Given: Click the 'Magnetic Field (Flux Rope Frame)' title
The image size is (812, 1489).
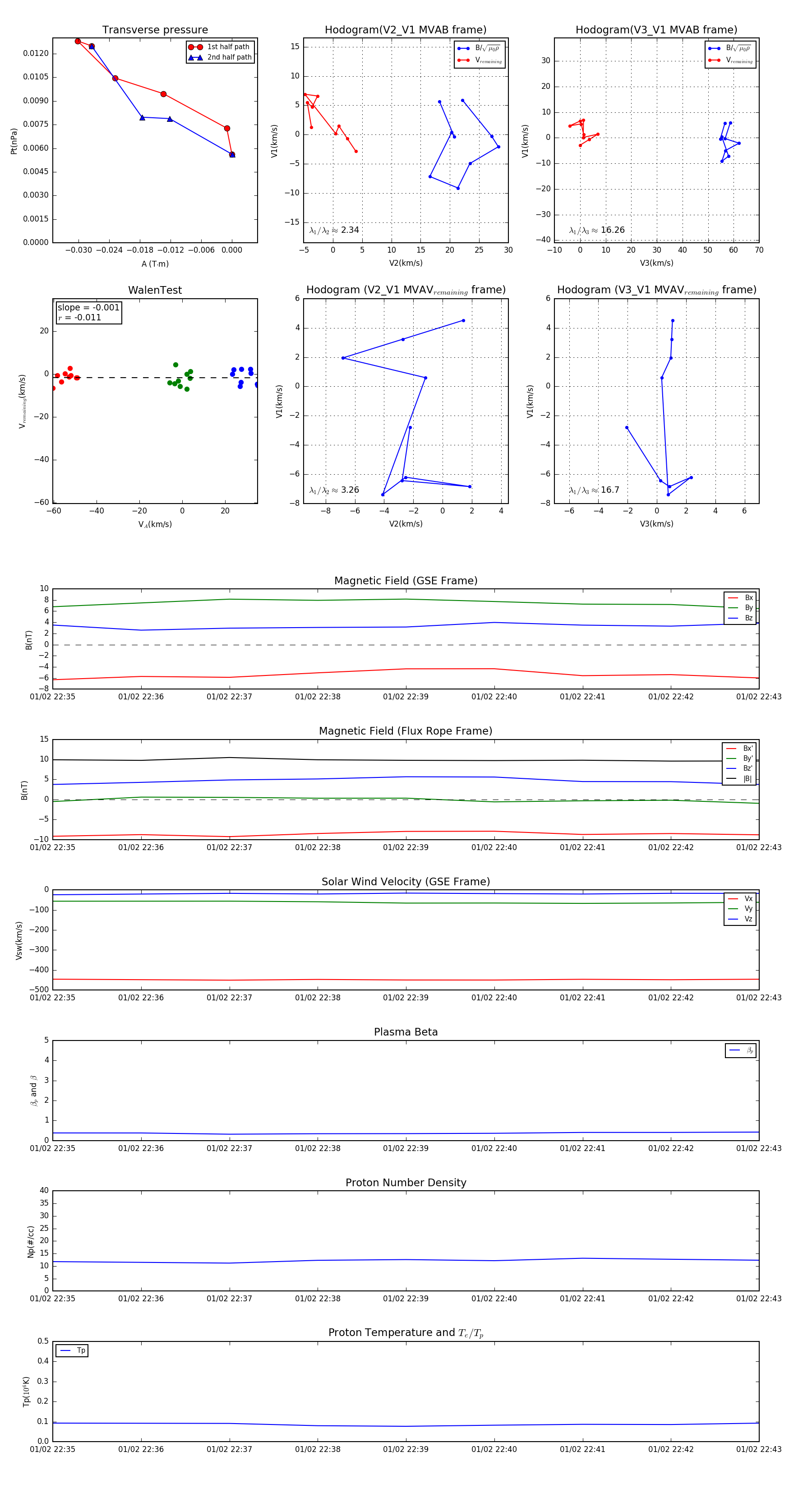Looking at the screenshot, I should tap(406, 731).
